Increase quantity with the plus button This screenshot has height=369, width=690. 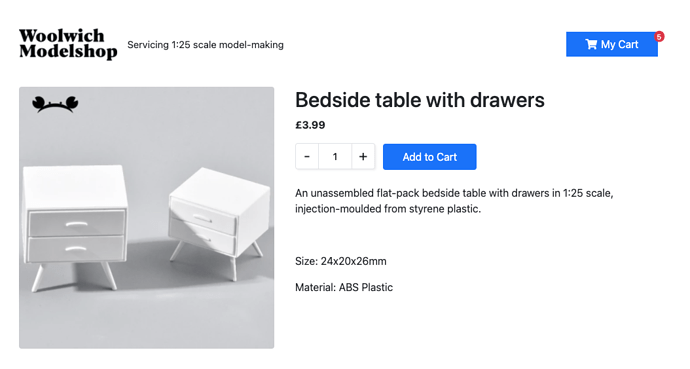coord(363,157)
